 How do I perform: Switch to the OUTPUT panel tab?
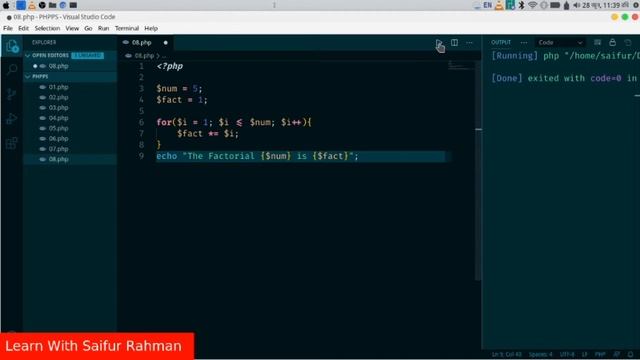pyautogui.click(x=501, y=42)
